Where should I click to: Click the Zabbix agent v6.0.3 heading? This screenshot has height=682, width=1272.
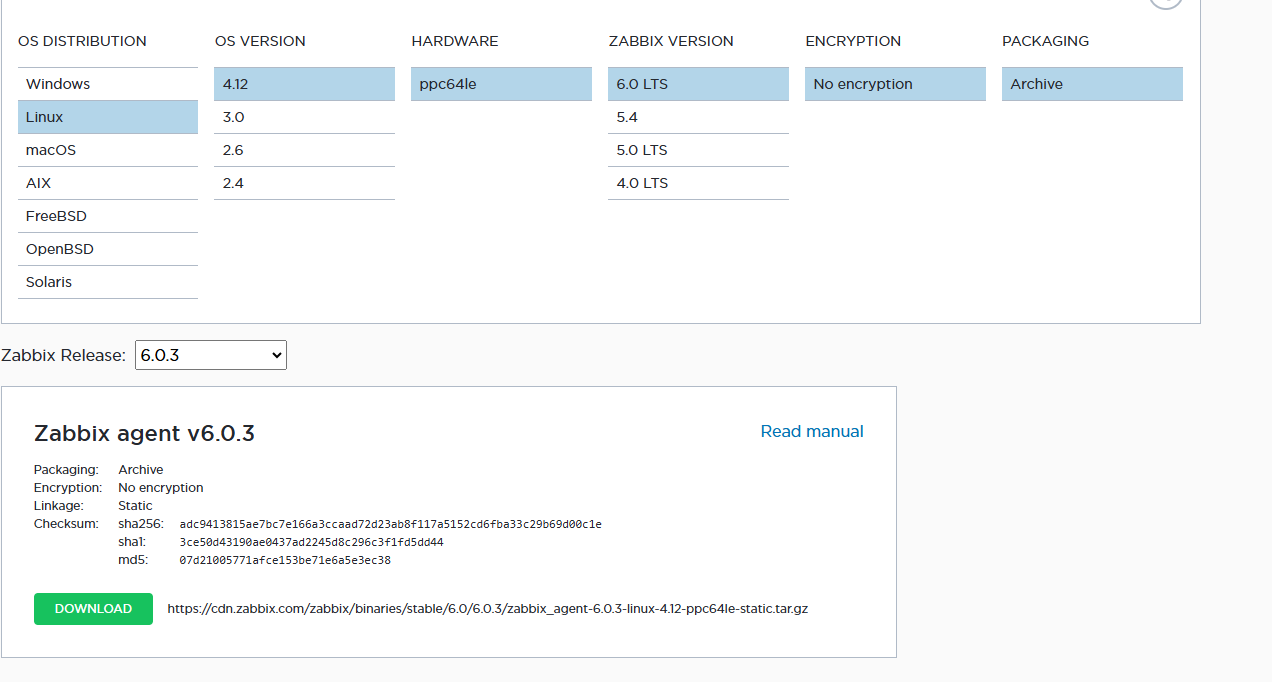point(145,434)
